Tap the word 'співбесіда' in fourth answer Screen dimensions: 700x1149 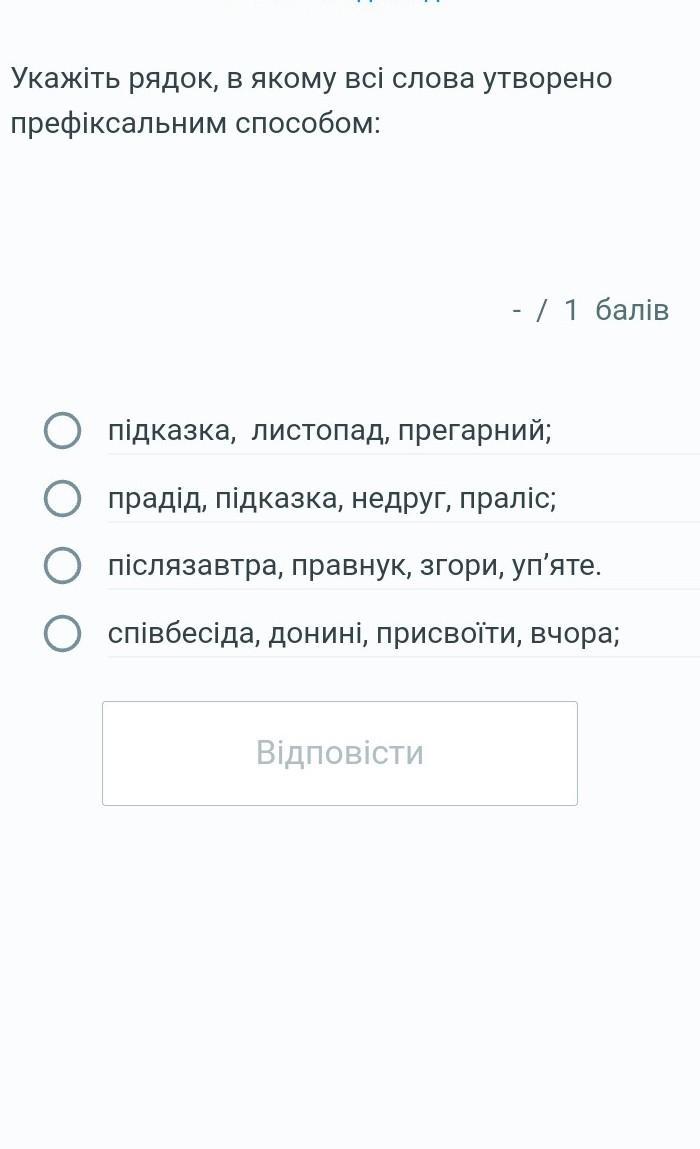pos(182,633)
